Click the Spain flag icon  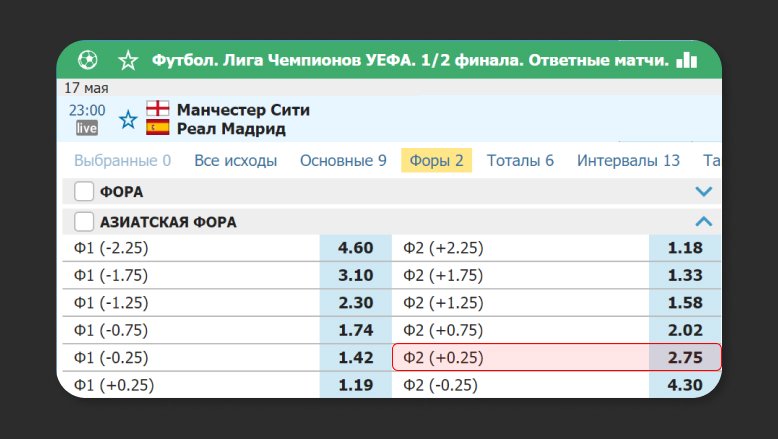pyautogui.click(x=157, y=128)
